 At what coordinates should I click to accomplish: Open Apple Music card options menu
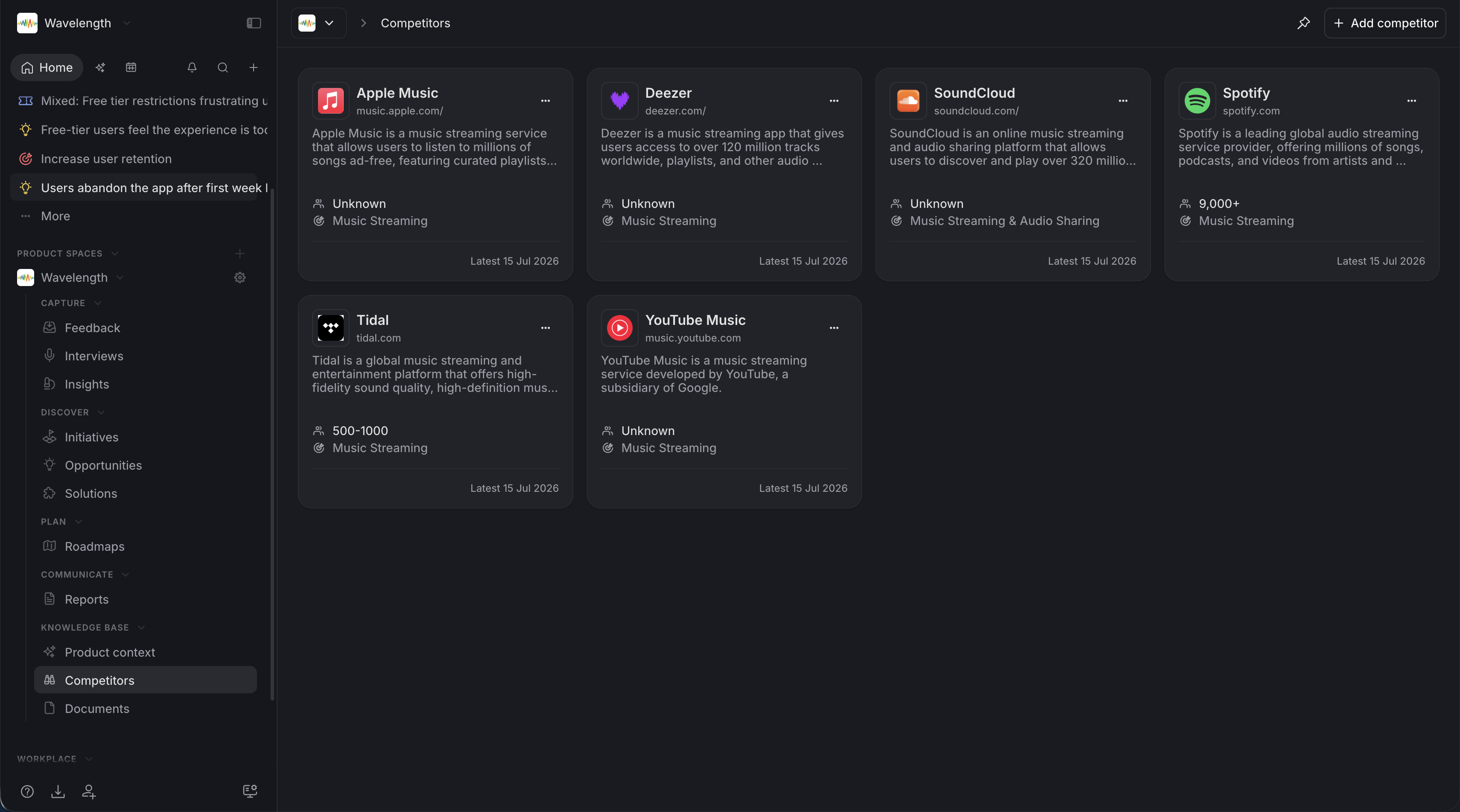coord(545,101)
